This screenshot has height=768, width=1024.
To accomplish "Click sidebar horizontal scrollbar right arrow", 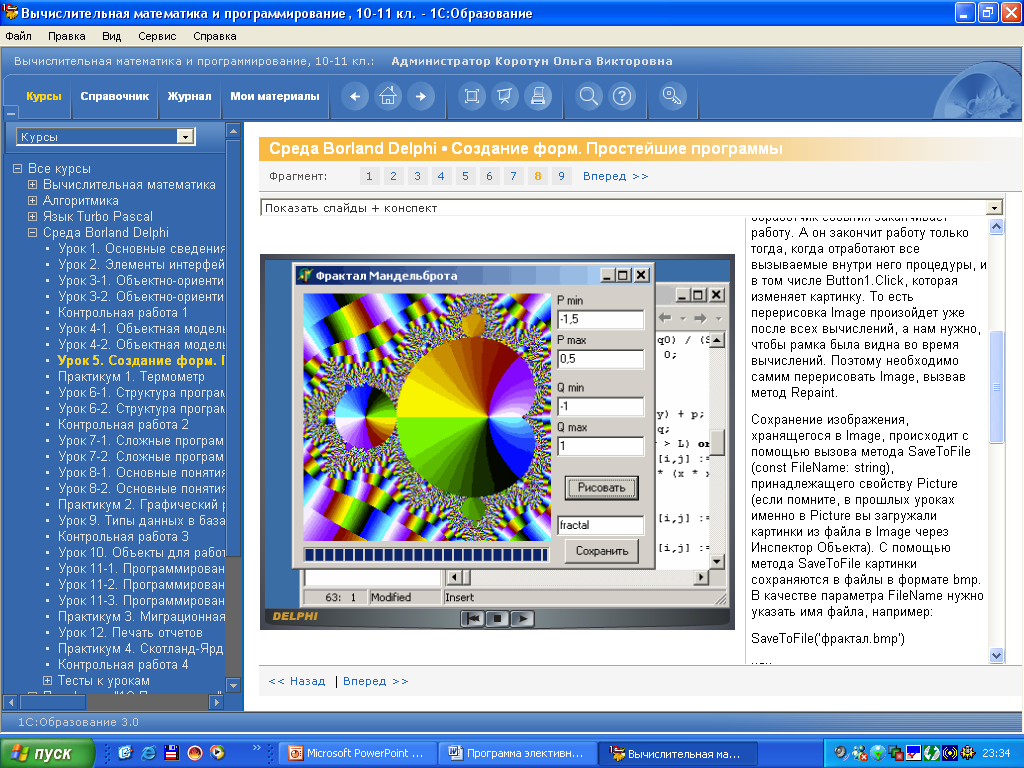I will click(x=217, y=702).
